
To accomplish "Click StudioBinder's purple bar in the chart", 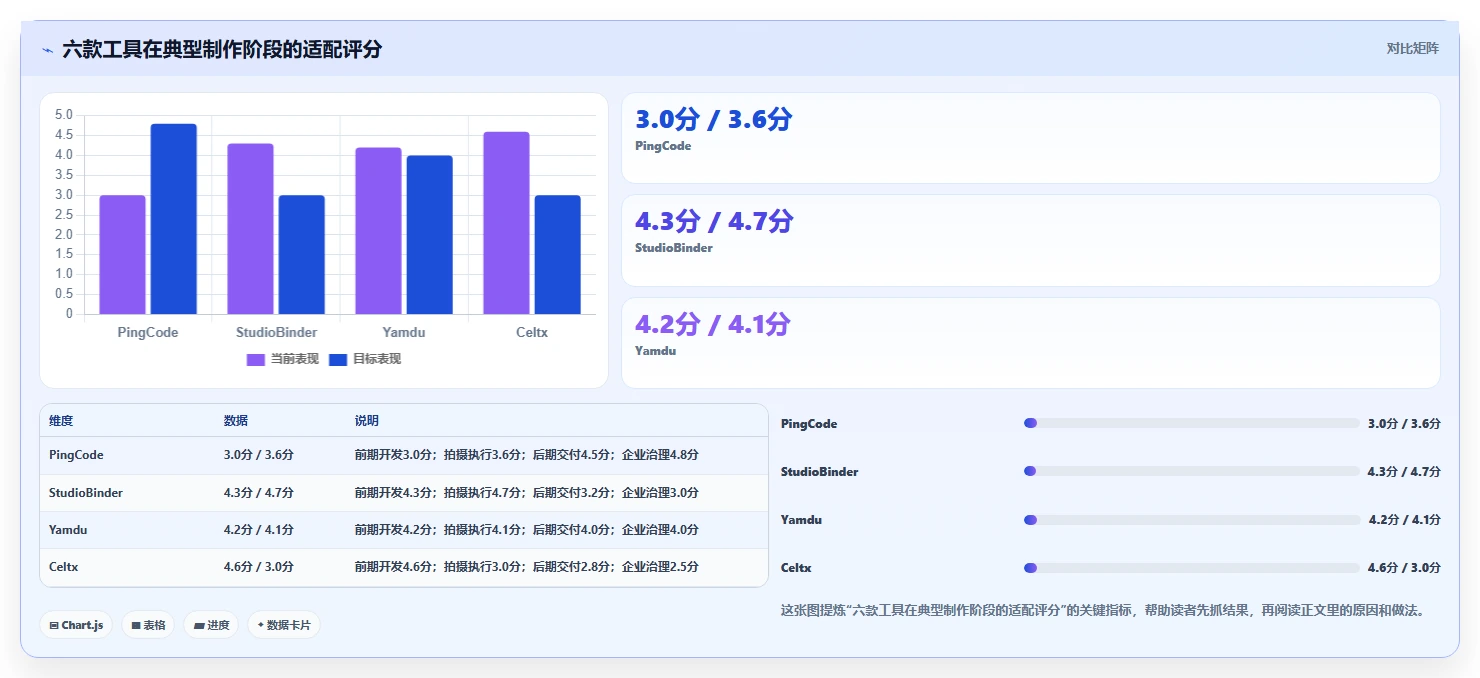I will (x=250, y=229).
